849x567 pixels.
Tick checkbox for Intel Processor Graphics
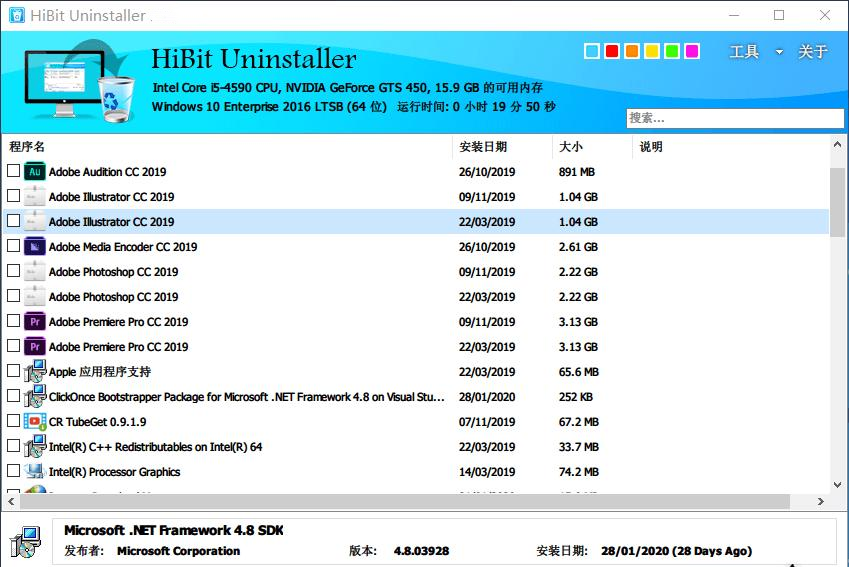click(x=14, y=471)
